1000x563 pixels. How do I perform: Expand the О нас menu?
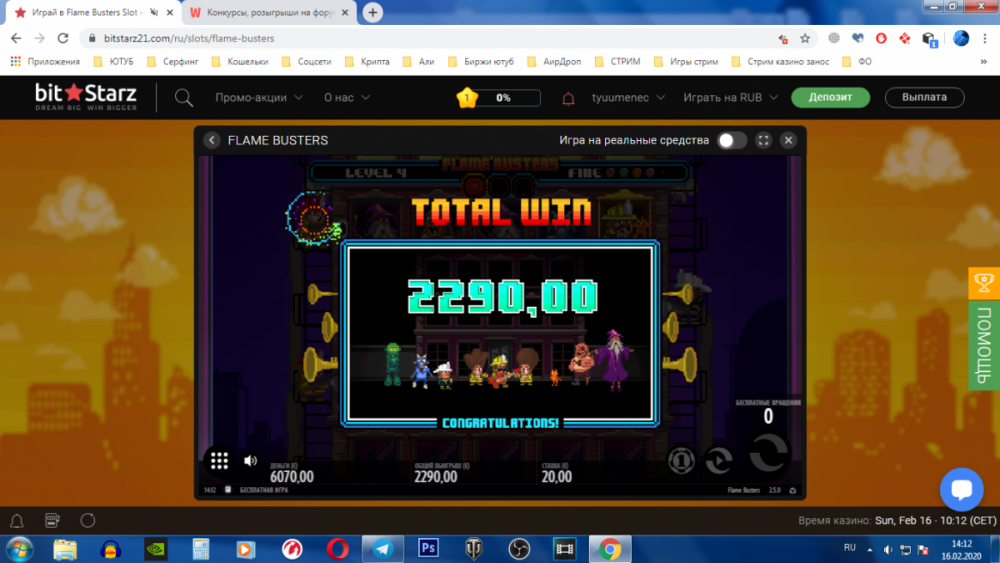click(347, 98)
